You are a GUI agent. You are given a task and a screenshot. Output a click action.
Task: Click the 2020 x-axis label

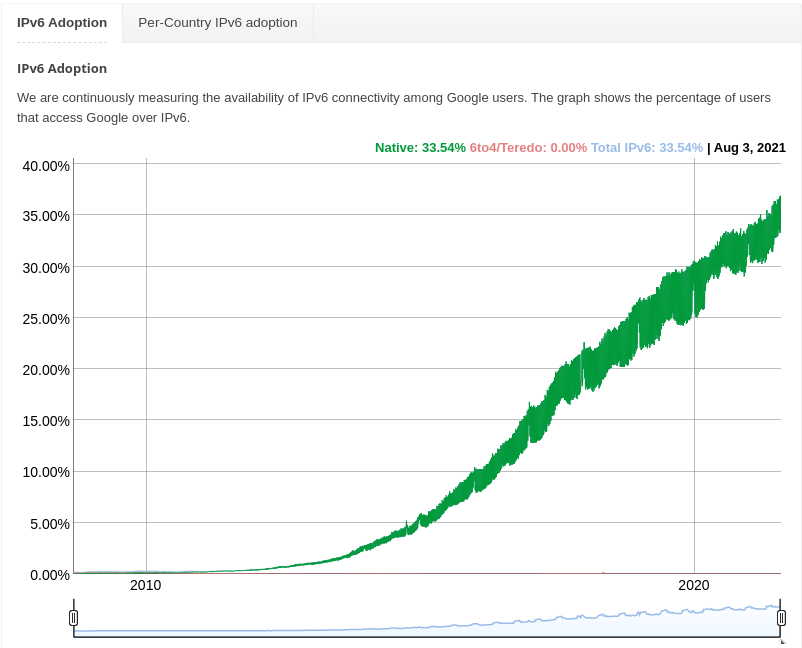[694, 586]
